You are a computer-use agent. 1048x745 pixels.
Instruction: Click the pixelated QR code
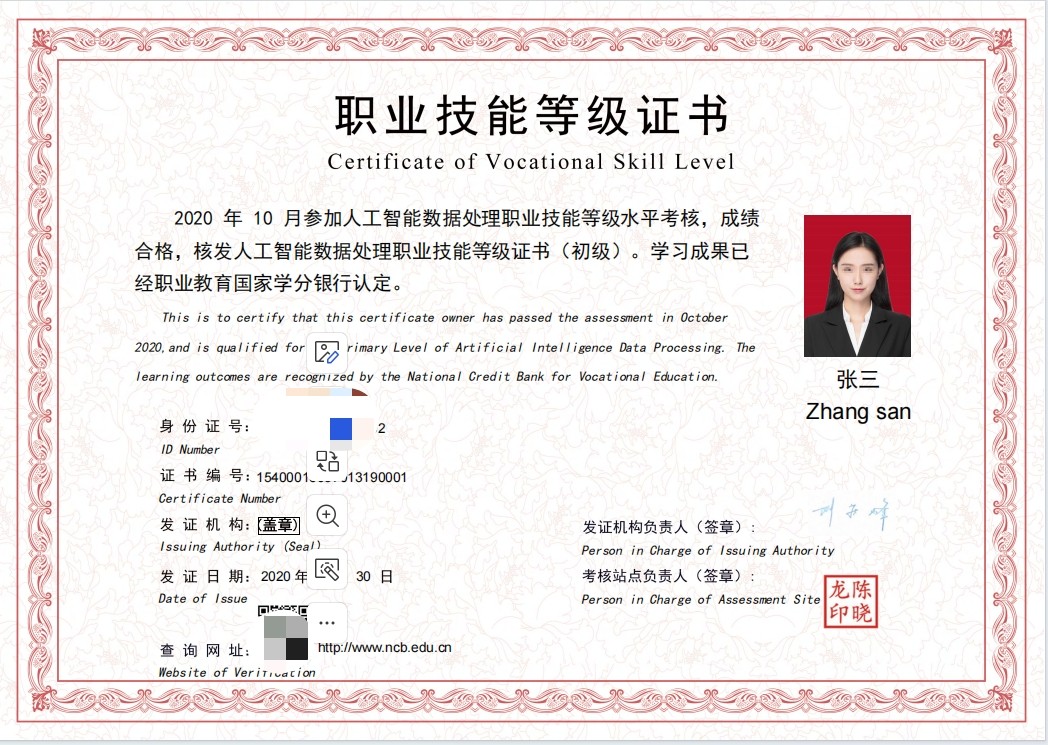[x=283, y=633]
